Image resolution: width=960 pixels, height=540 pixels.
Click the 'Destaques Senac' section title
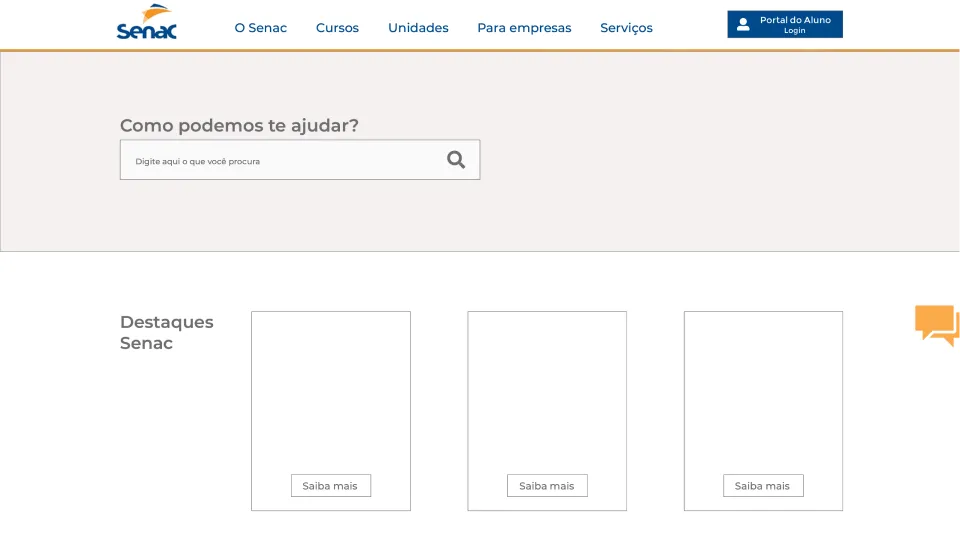coord(166,332)
